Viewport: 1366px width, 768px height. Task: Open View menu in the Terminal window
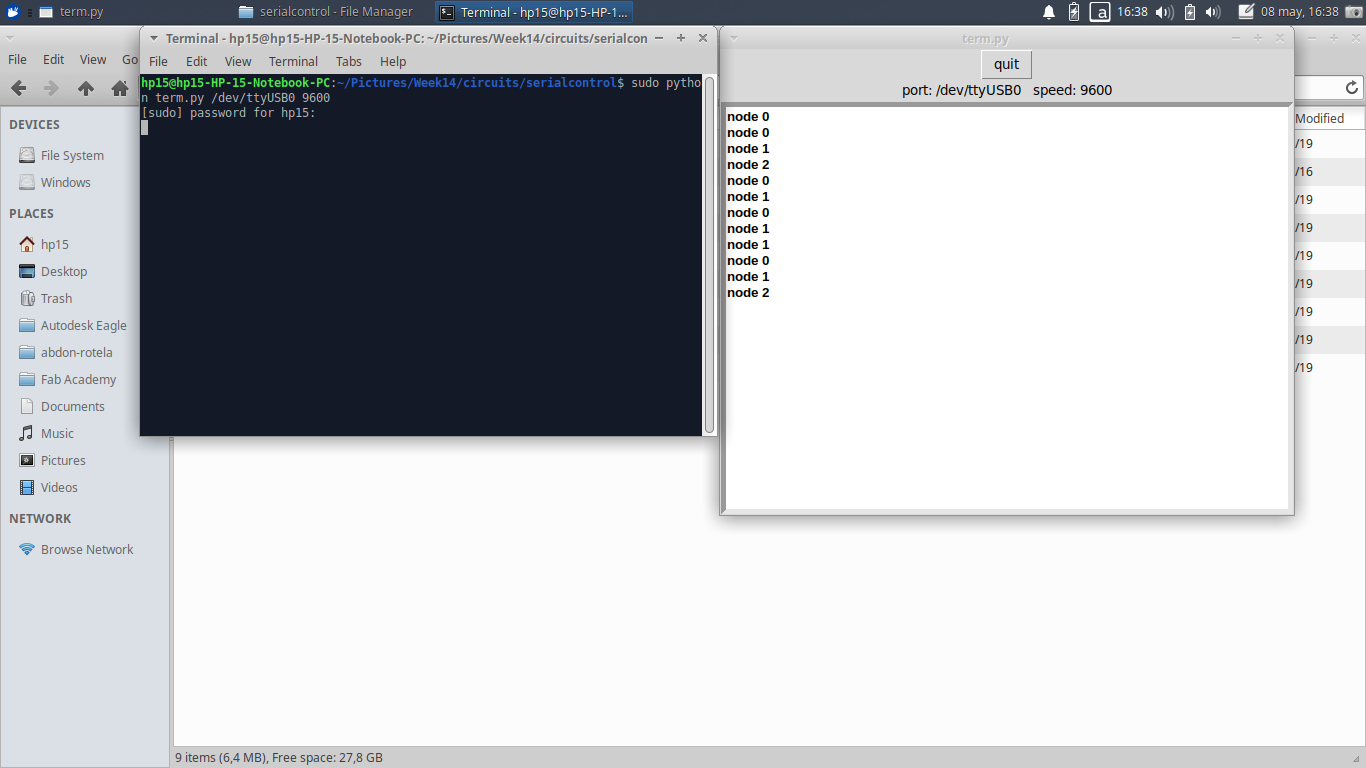pyautogui.click(x=238, y=61)
